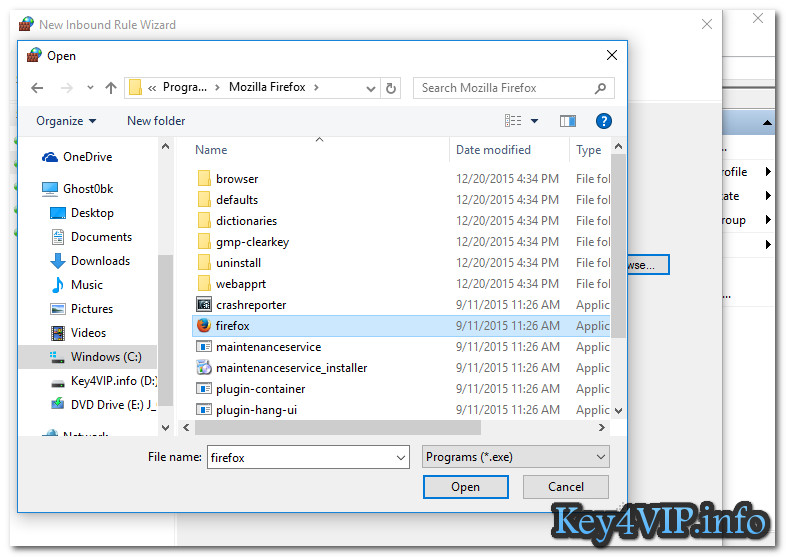Refresh the Mozilla Firefox folder view
This screenshot has width=786, height=557.
(390, 88)
